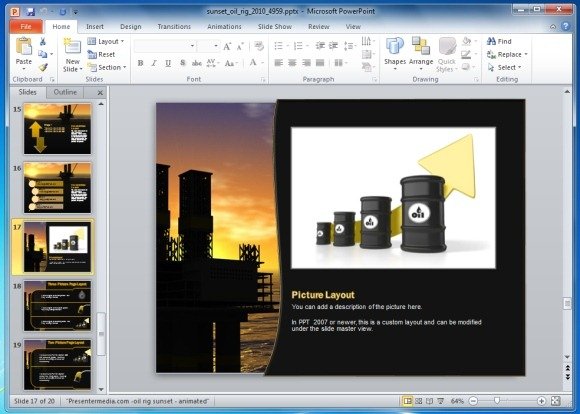Screen dimensions: 580x414
Task: Click the Arrange objects icon
Action: pyautogui.click(x=421, y=46)
